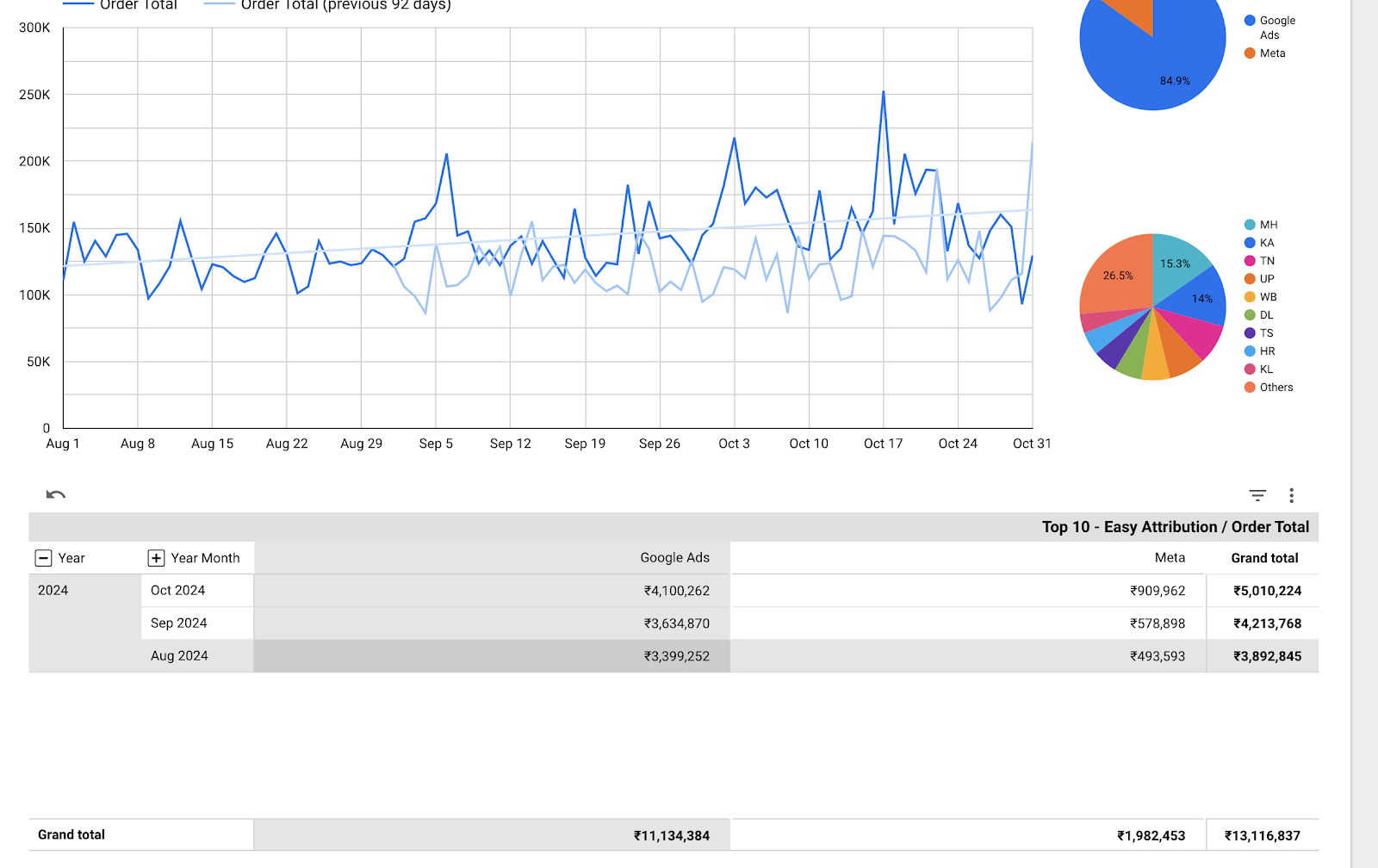
Task: Click Meta grand total ₹1,982,453
Action: (1151, 835)
